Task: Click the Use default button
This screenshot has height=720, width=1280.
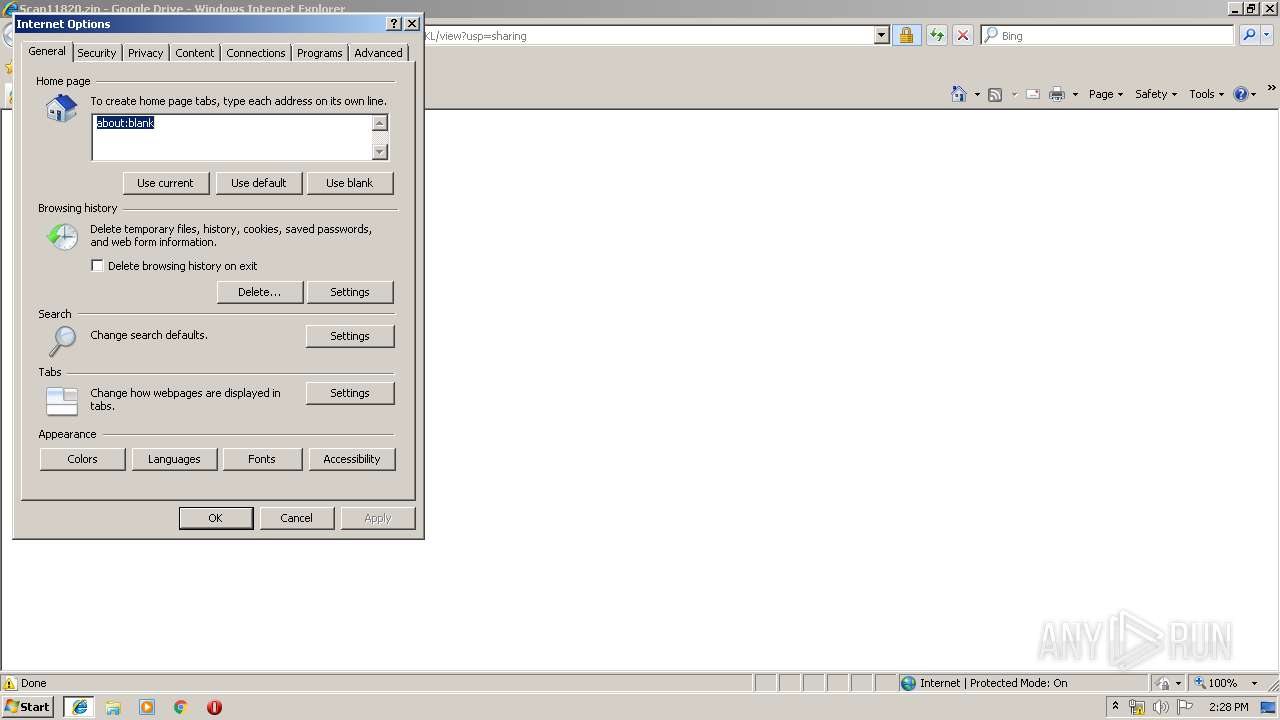Action: click(259, 183)
